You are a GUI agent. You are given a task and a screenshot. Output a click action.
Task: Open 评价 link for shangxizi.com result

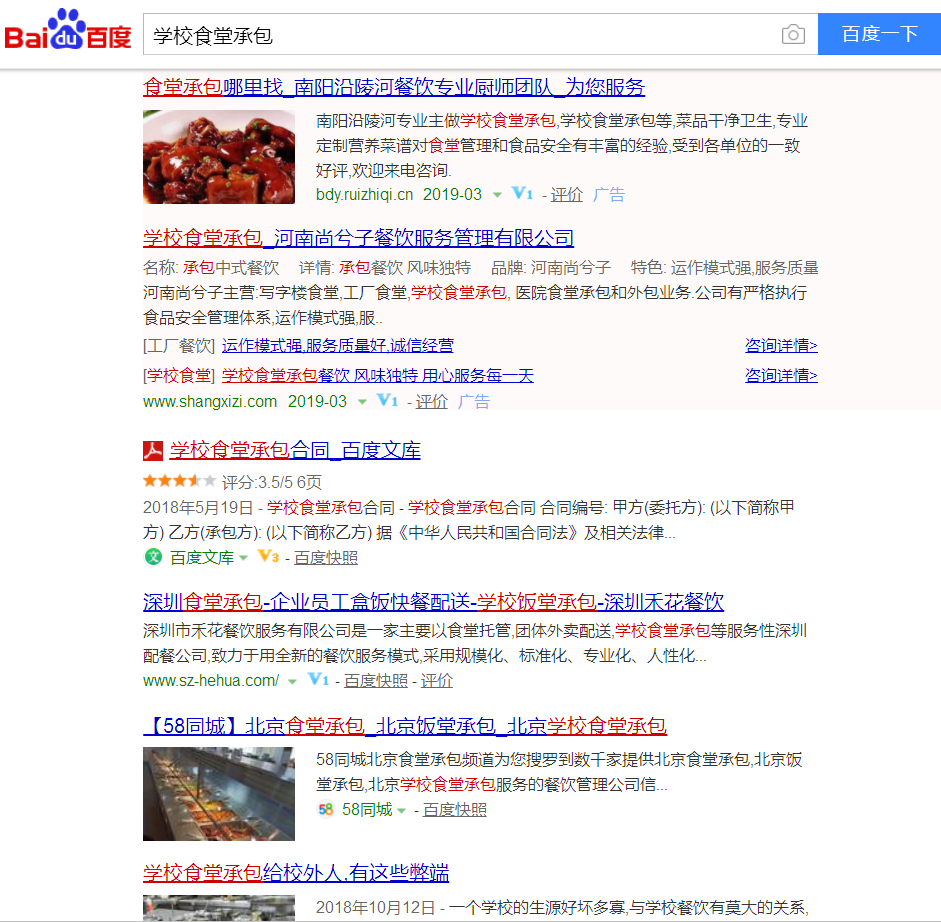coord(431,402)
